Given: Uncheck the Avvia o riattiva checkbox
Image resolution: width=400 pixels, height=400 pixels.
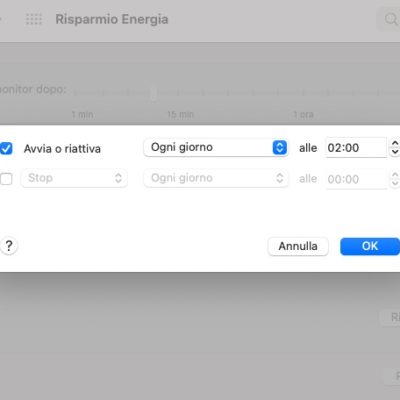Looking at the screenshot, I should pos(6,148).
